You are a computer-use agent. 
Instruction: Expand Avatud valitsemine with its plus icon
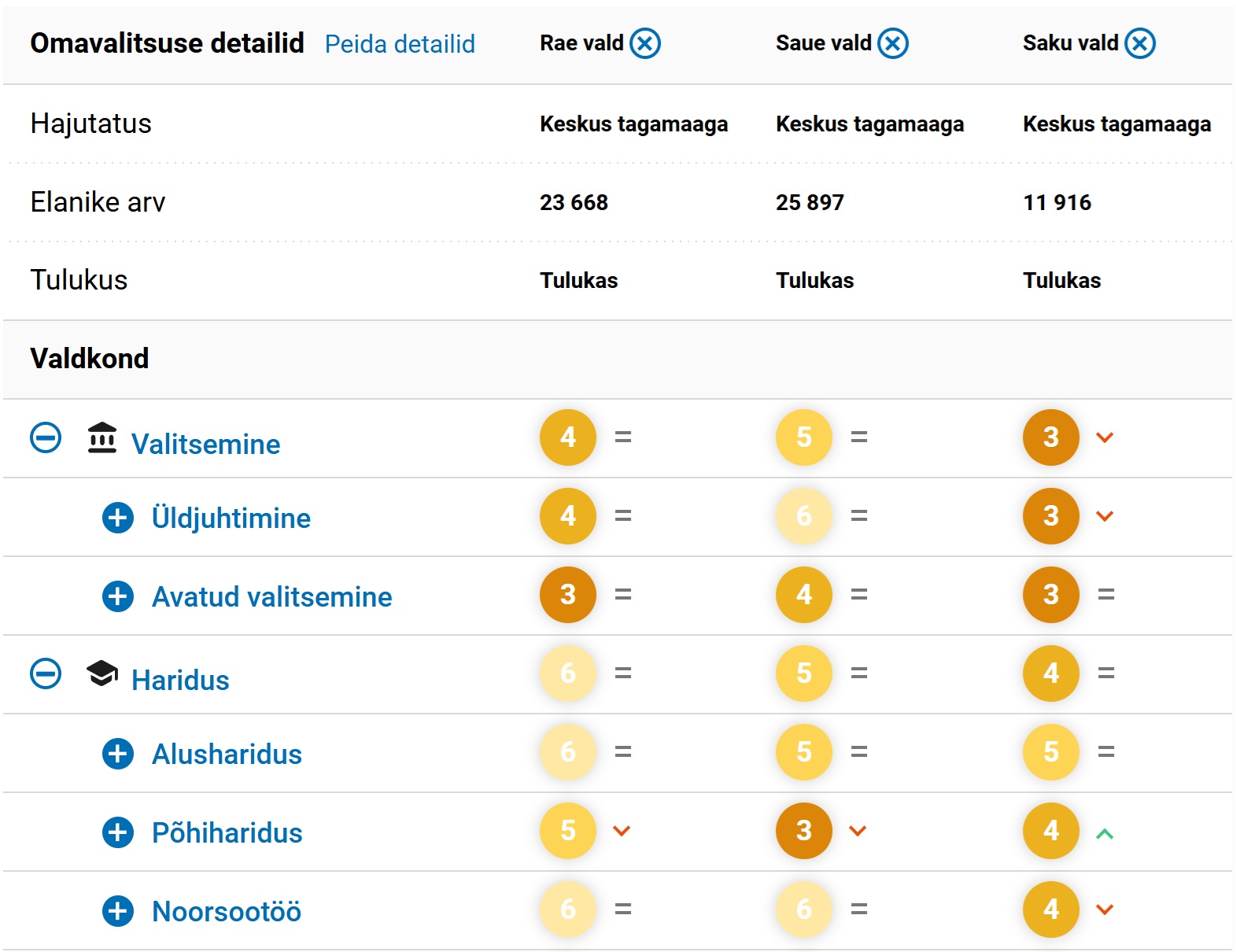click(x=118, y=596)
